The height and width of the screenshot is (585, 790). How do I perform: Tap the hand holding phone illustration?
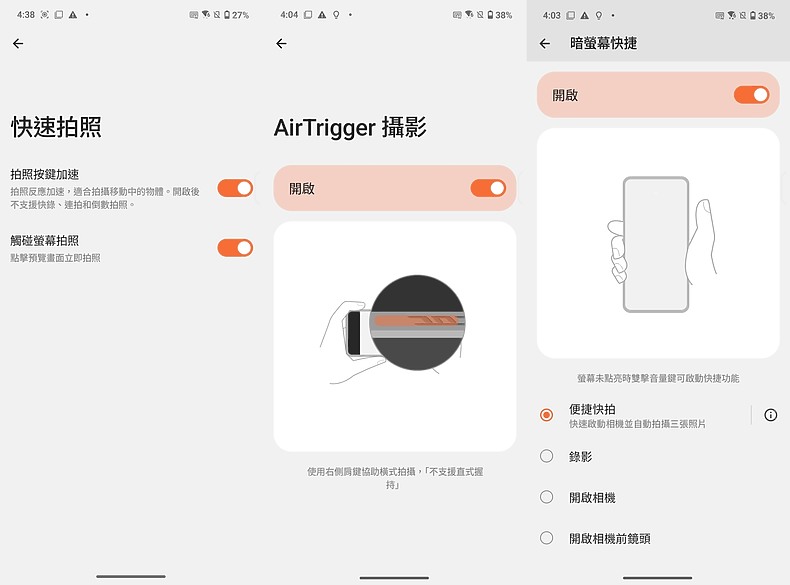pos(661,244)
